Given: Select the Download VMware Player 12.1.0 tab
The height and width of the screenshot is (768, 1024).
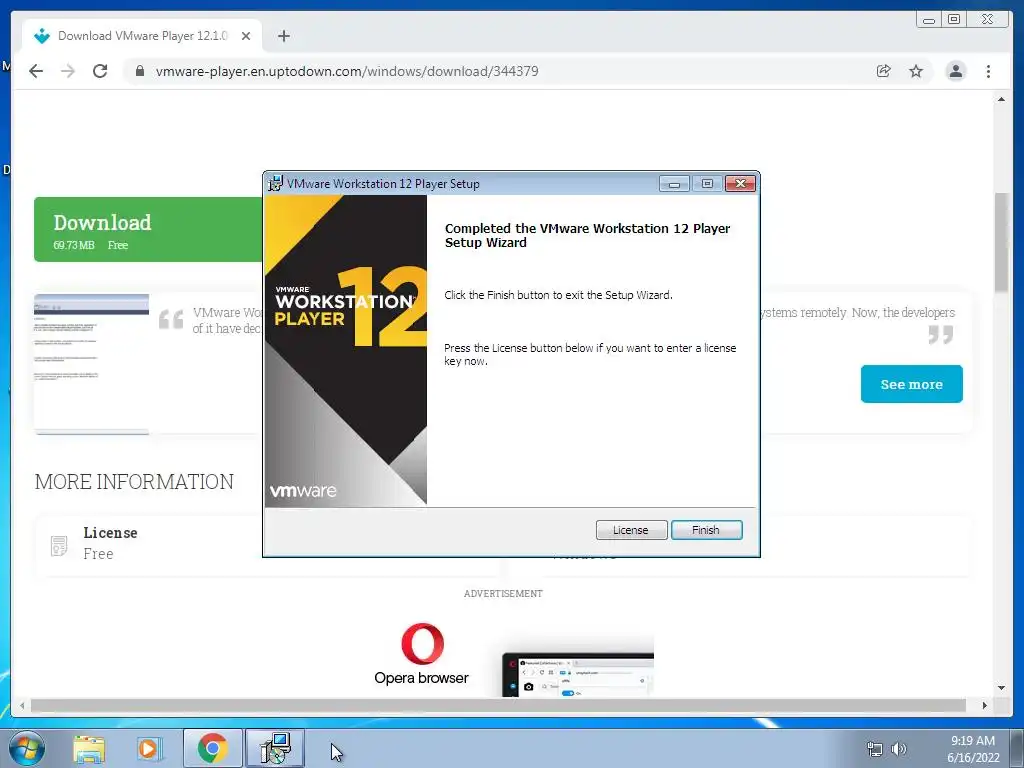Looking at the screenshot, I should [142, 36].
